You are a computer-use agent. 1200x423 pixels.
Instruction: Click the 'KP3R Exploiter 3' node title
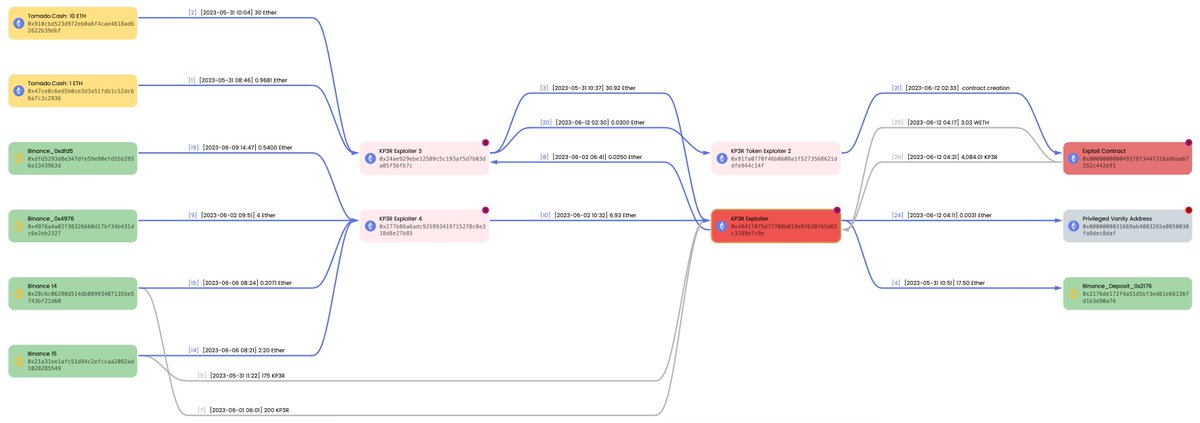click(x=401, y=151)
